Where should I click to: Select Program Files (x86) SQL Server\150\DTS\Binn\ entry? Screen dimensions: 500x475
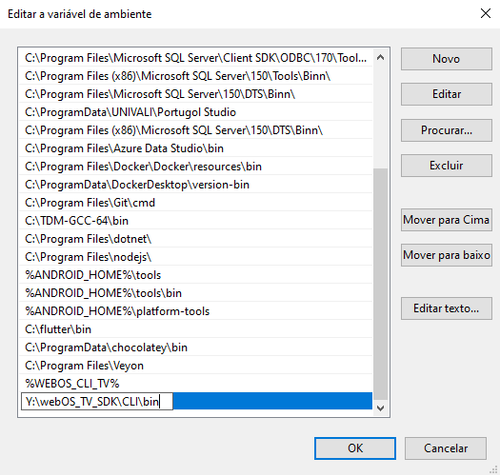click(196, 130)
